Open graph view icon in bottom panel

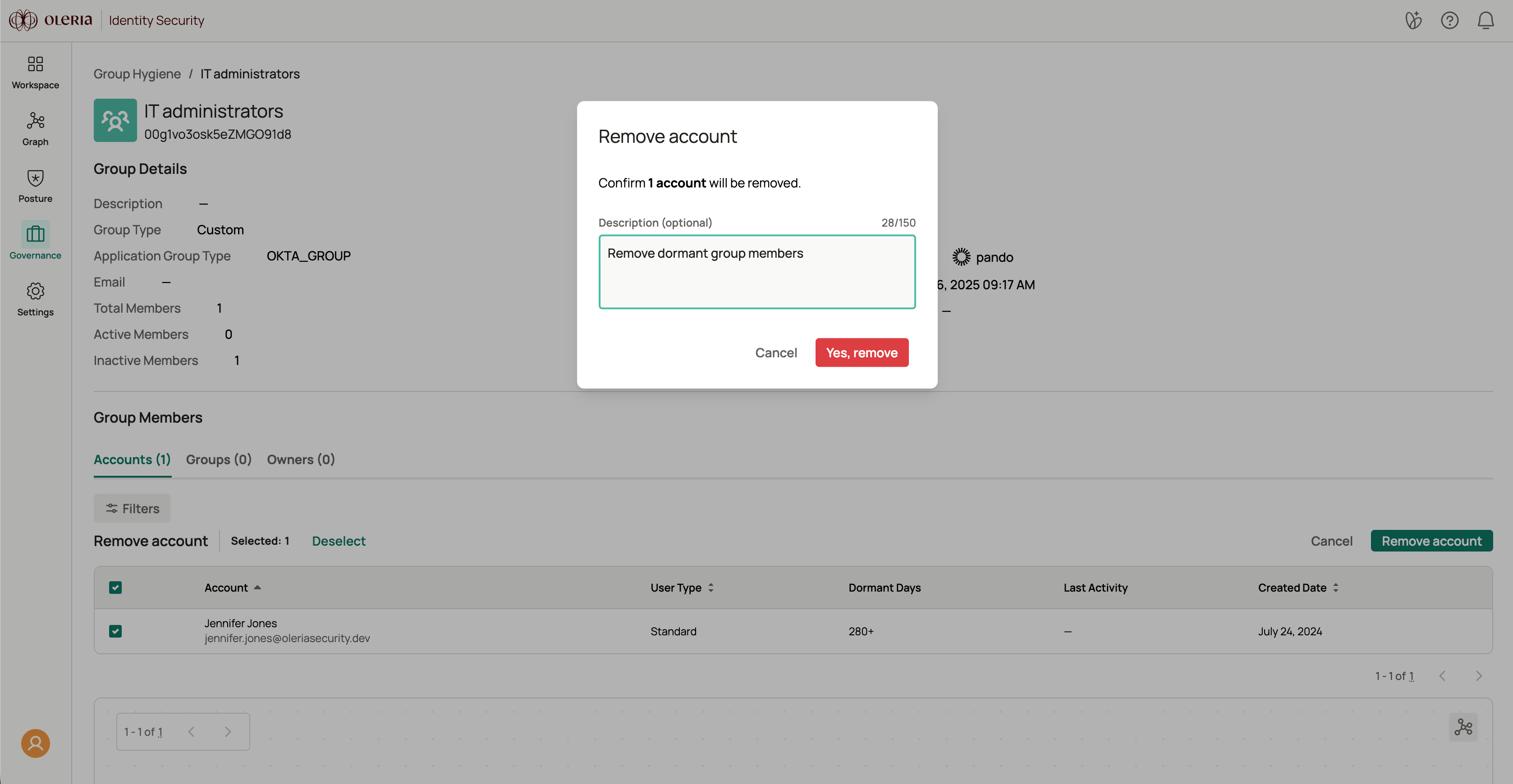1463,728
